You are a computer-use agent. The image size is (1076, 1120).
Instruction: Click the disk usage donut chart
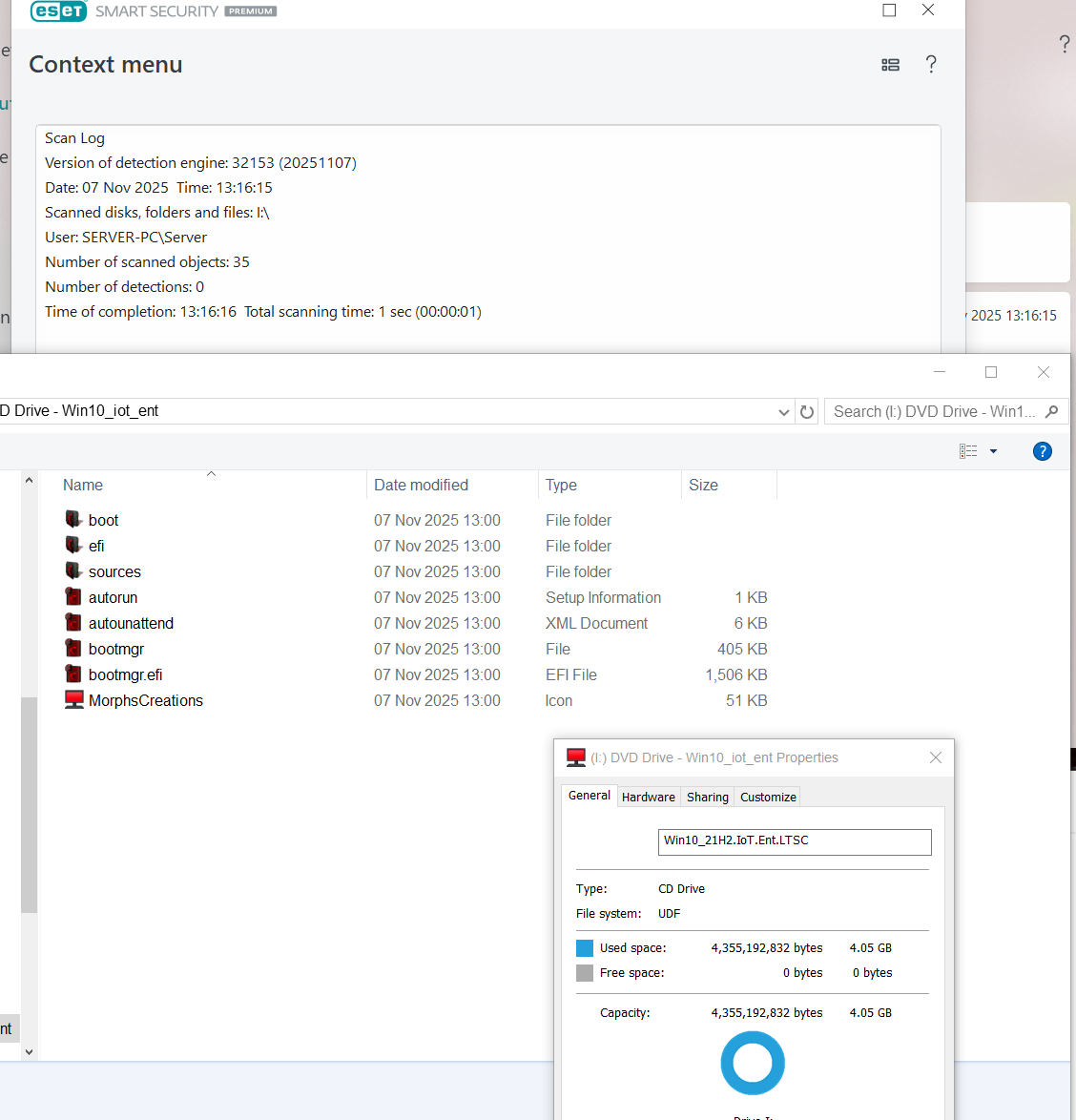753,1063
